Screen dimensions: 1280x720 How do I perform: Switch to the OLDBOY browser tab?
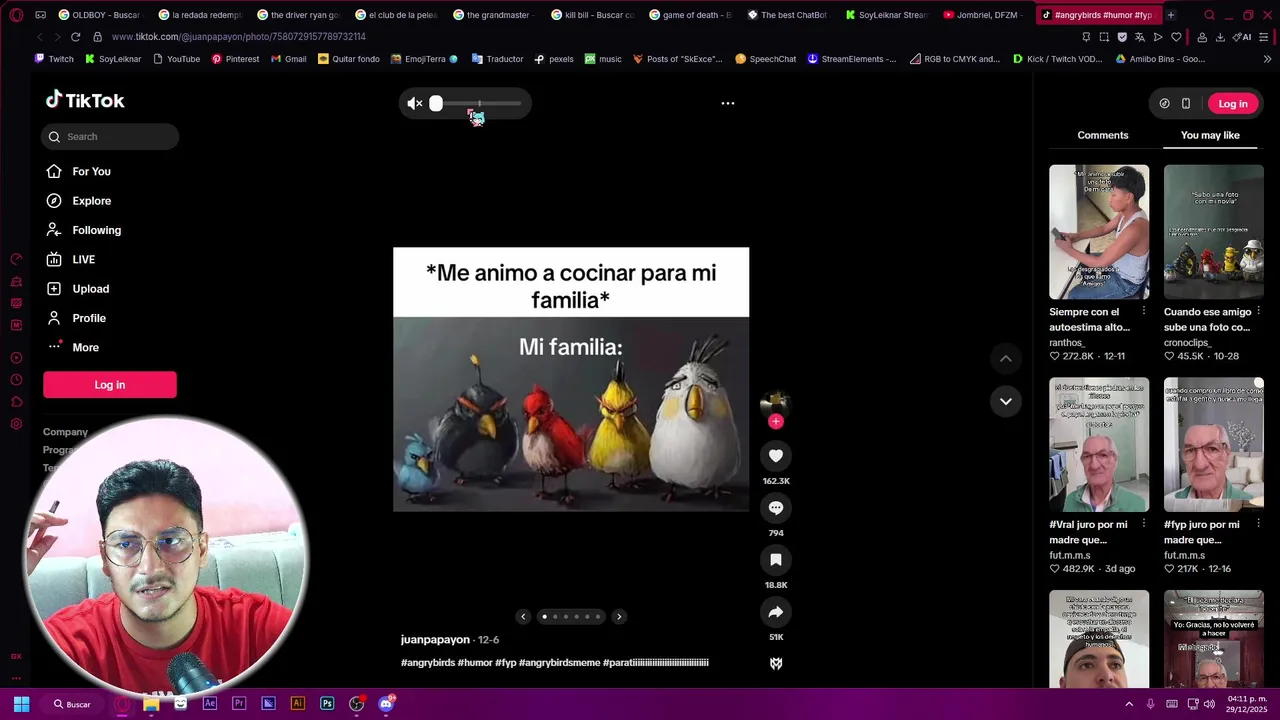click(x=100, y=15)
